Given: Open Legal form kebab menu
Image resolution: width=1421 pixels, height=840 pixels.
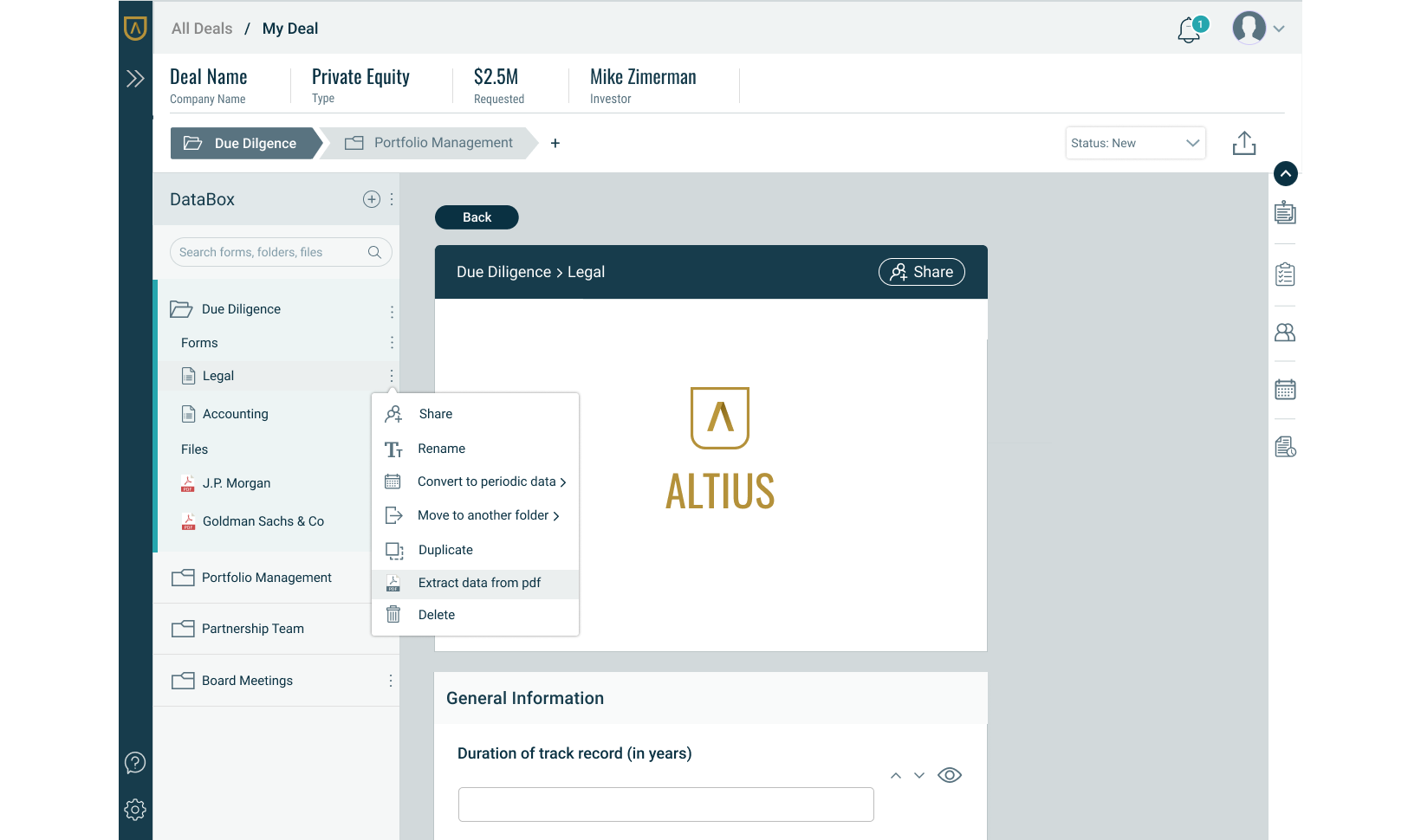Looking at the screenshot, I should tap(392, 376).
